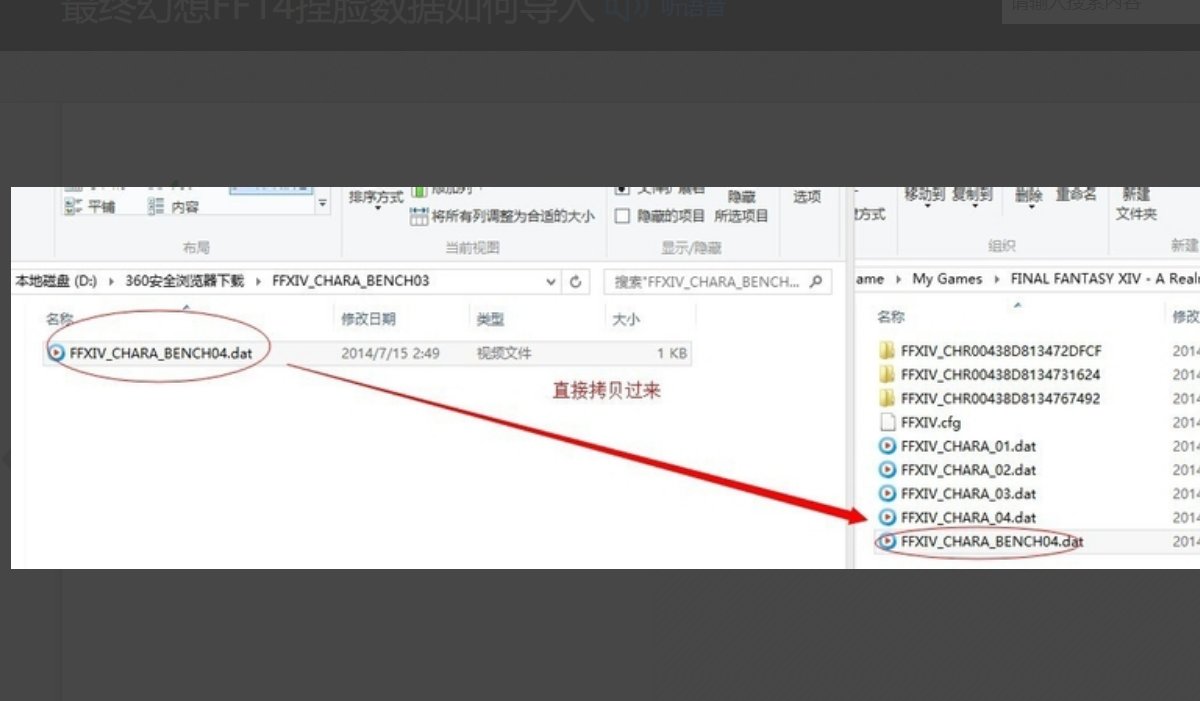Select the FFXIV.cfg file icon
The image size is (1200, 701).
pyautogui.click(x=886, y=422)
